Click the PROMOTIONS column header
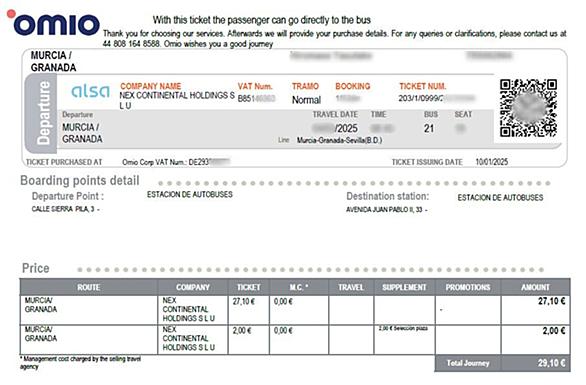Viewport: 586px width, 385px height. pyautogui.click(x=468, y=287)
